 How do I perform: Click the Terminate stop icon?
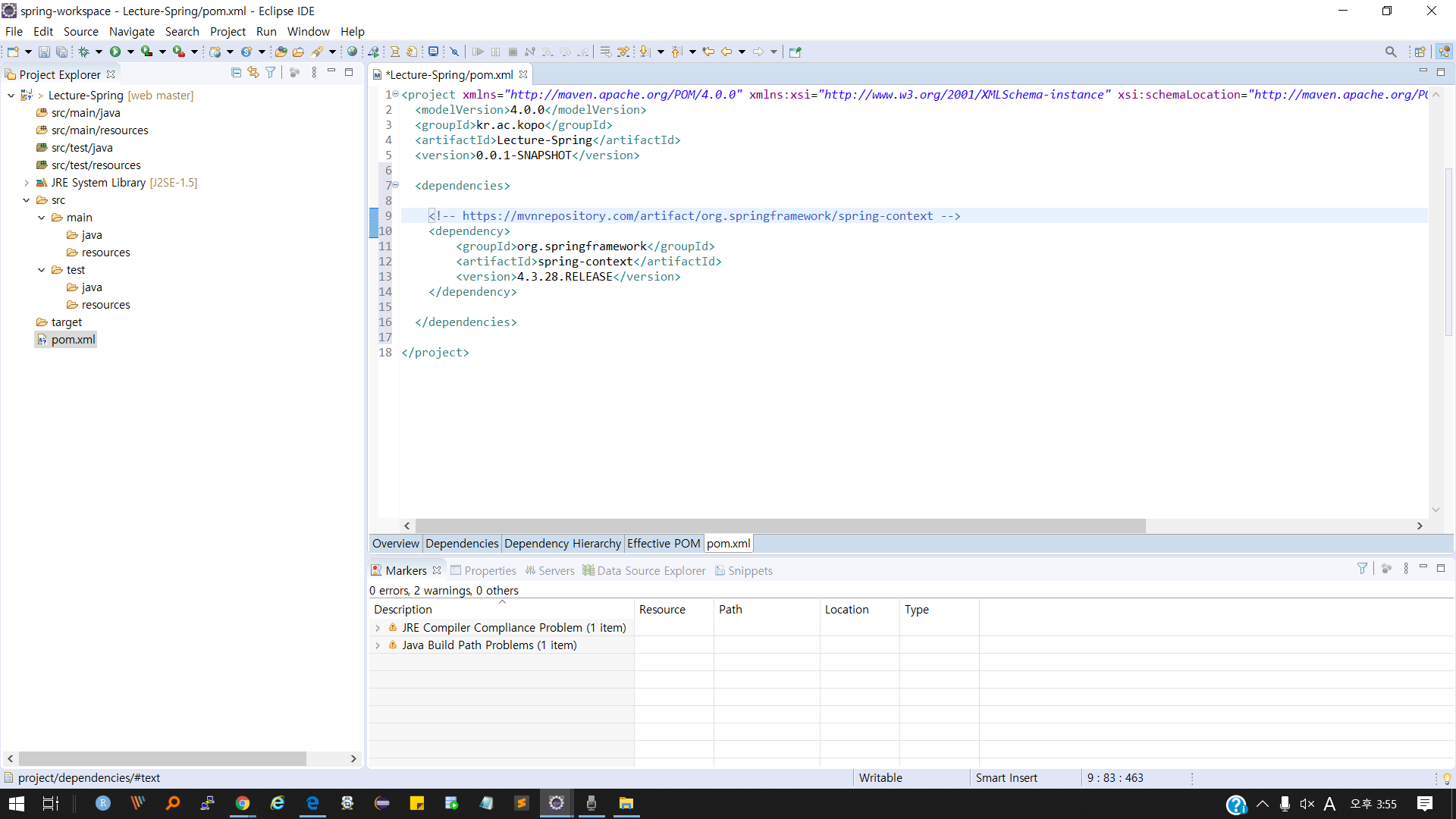[513, 52]
